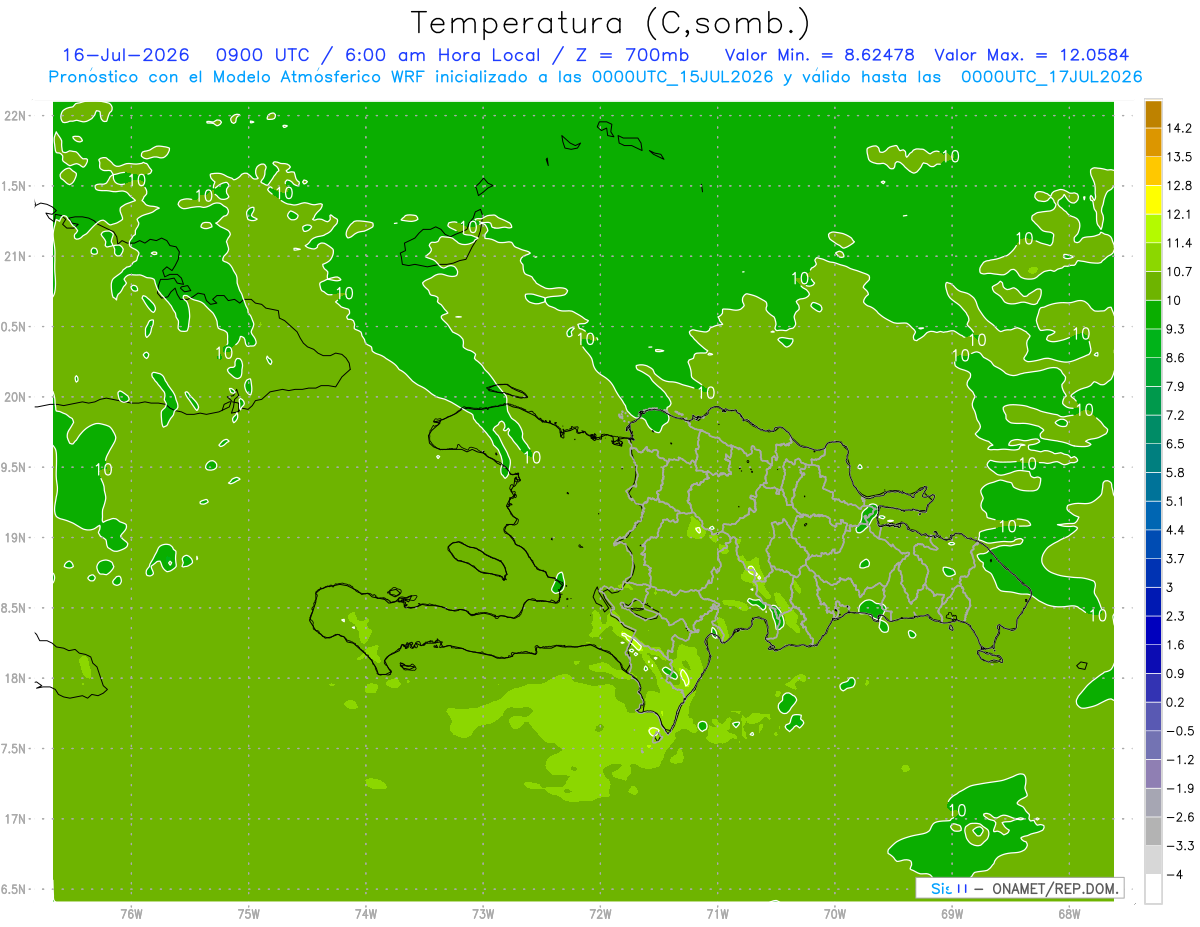Click the colorbar value "-0.5"
The height and width of the screenshot is (927, 1200).
point(1179,731)
